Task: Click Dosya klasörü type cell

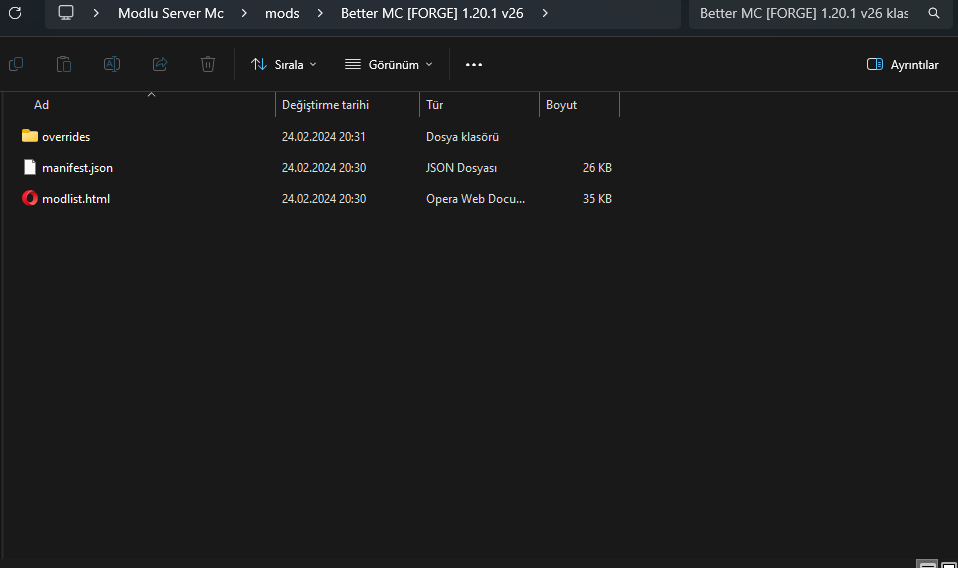Action: tap(462, 137)
